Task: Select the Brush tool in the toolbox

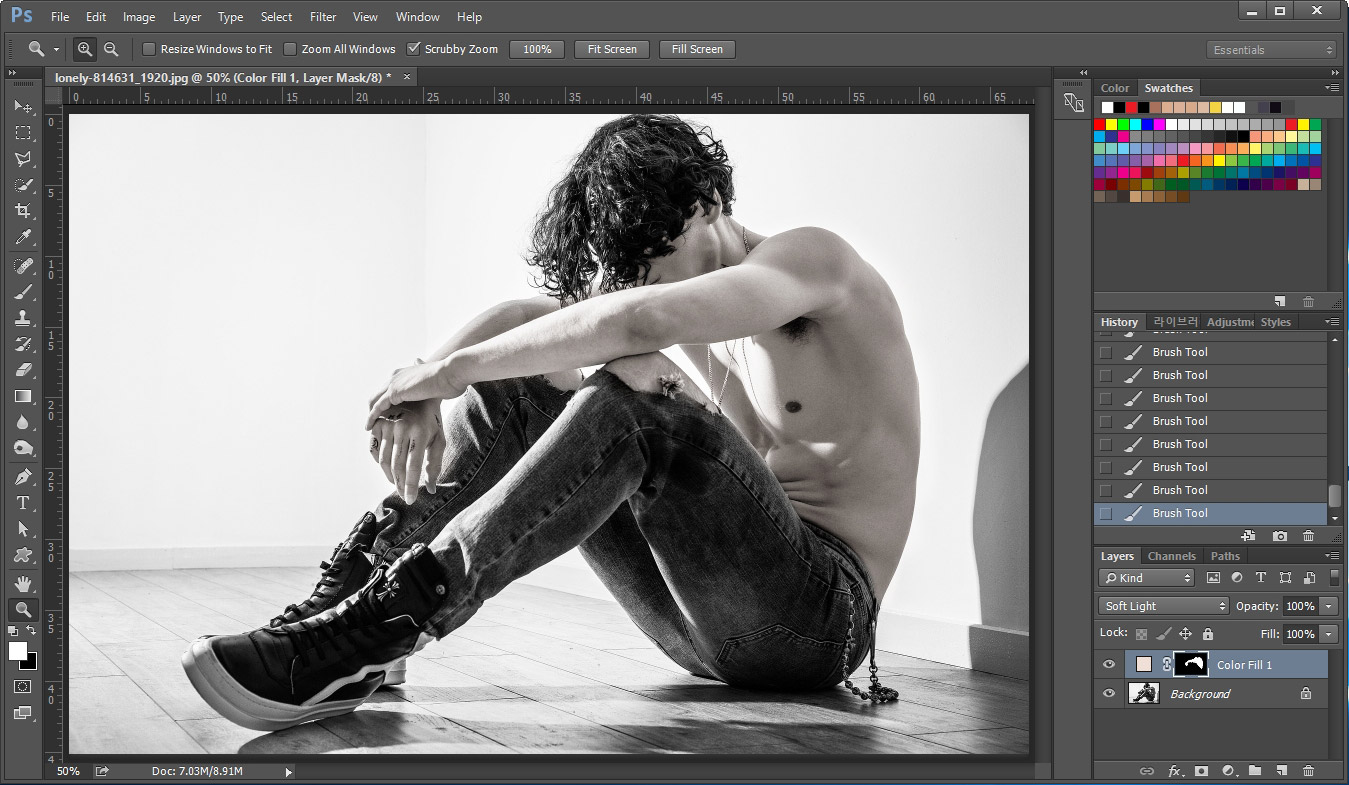Action: click(x=22, y=292)
